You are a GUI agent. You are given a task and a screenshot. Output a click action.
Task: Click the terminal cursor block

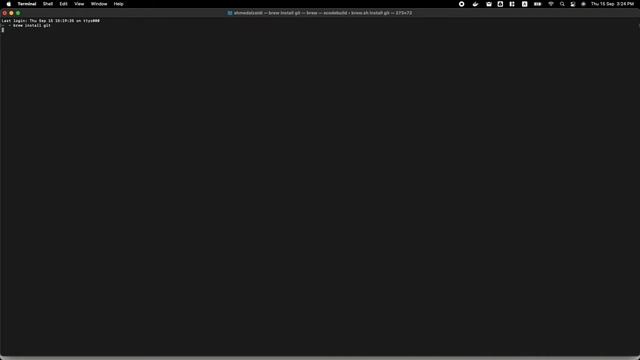tap(3, 30)
